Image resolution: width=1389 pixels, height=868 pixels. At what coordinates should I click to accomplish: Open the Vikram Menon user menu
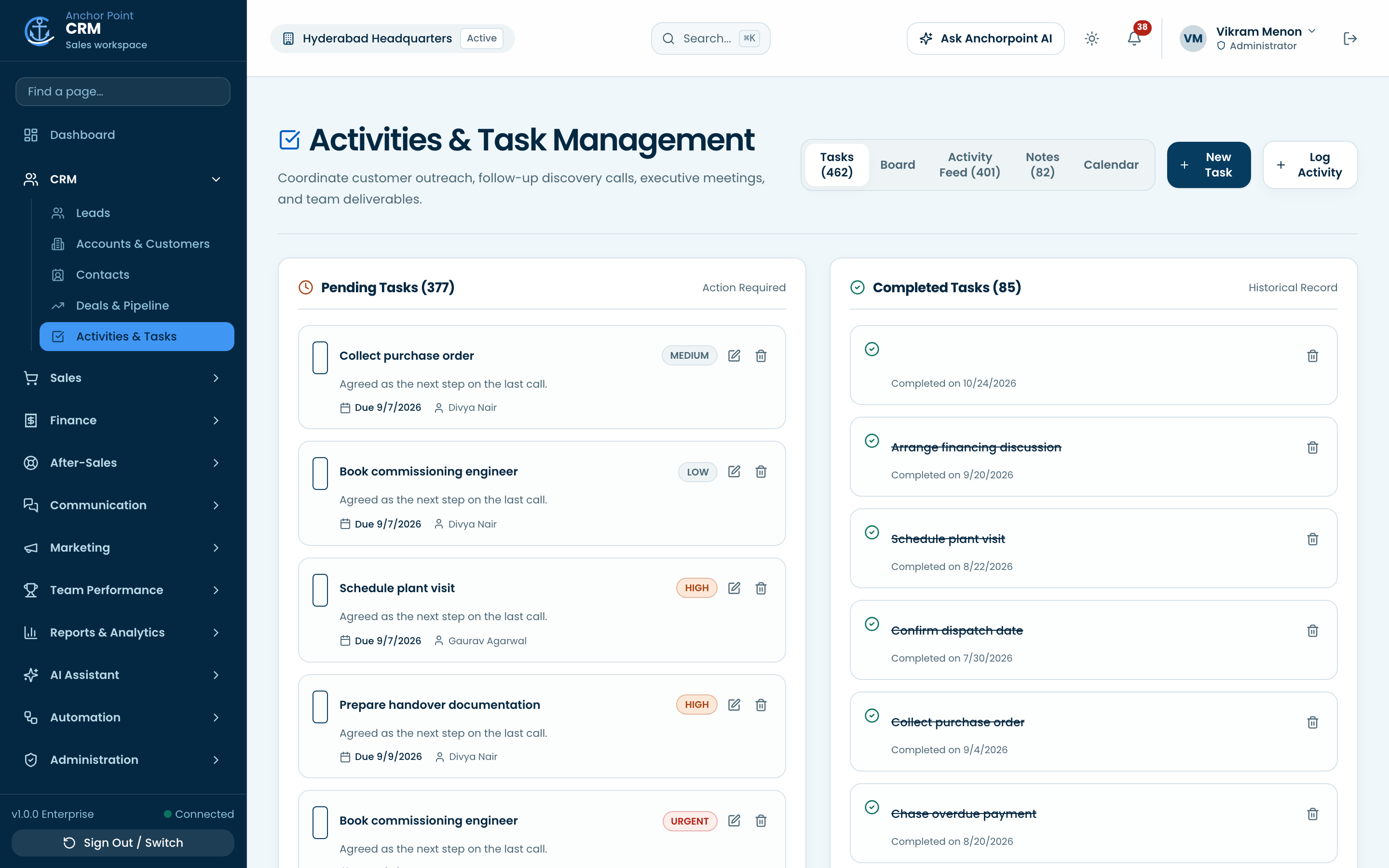point(1248,39)
